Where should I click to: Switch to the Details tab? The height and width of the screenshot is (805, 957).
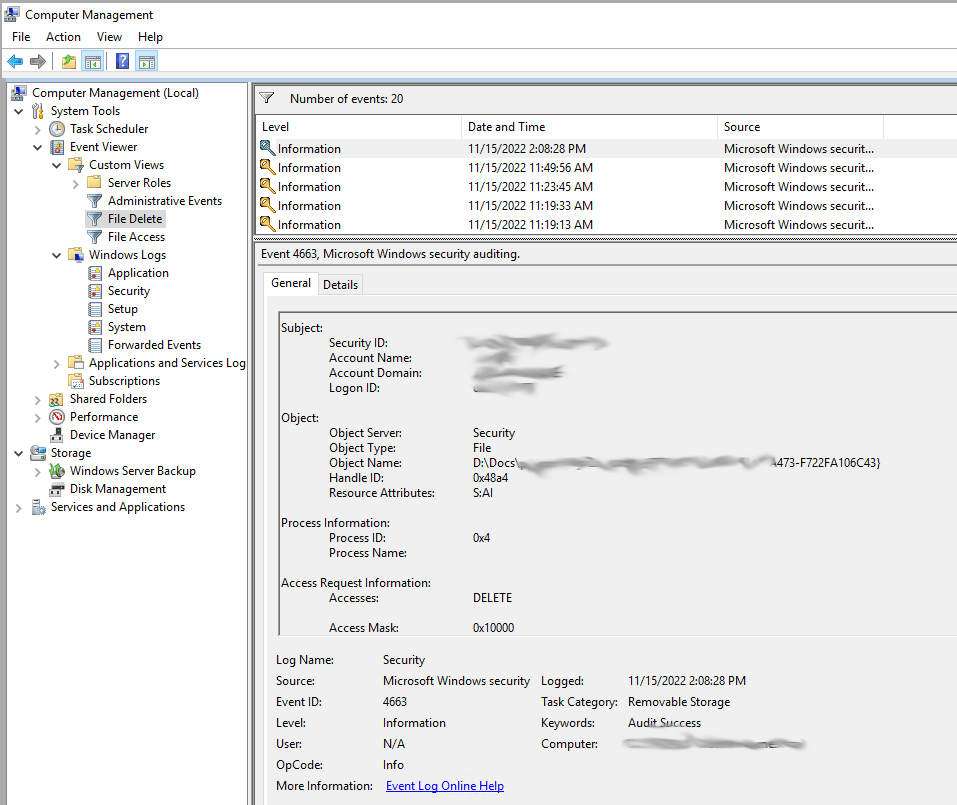click(x=340, y=284)
